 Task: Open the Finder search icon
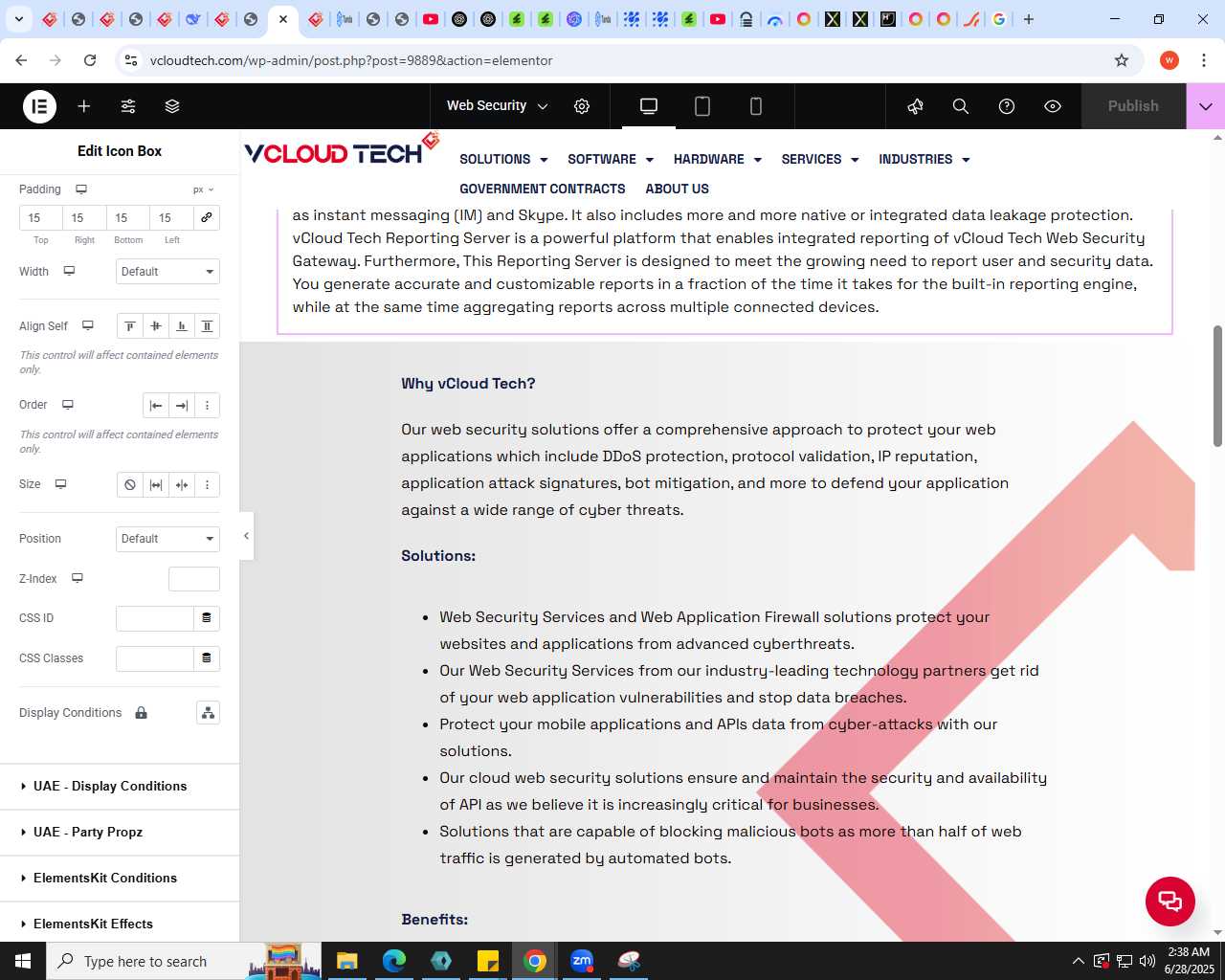(x=961, y=106)
